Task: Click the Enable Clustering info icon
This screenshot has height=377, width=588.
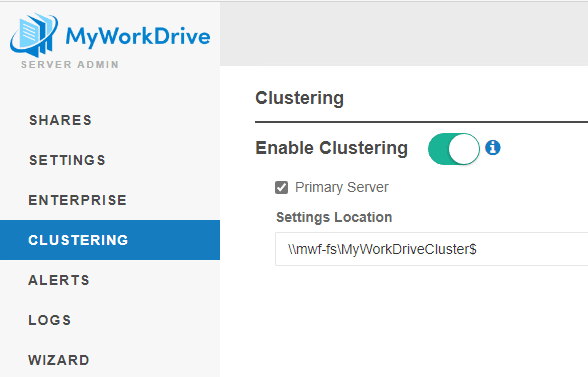Action: tap(493, 148)
